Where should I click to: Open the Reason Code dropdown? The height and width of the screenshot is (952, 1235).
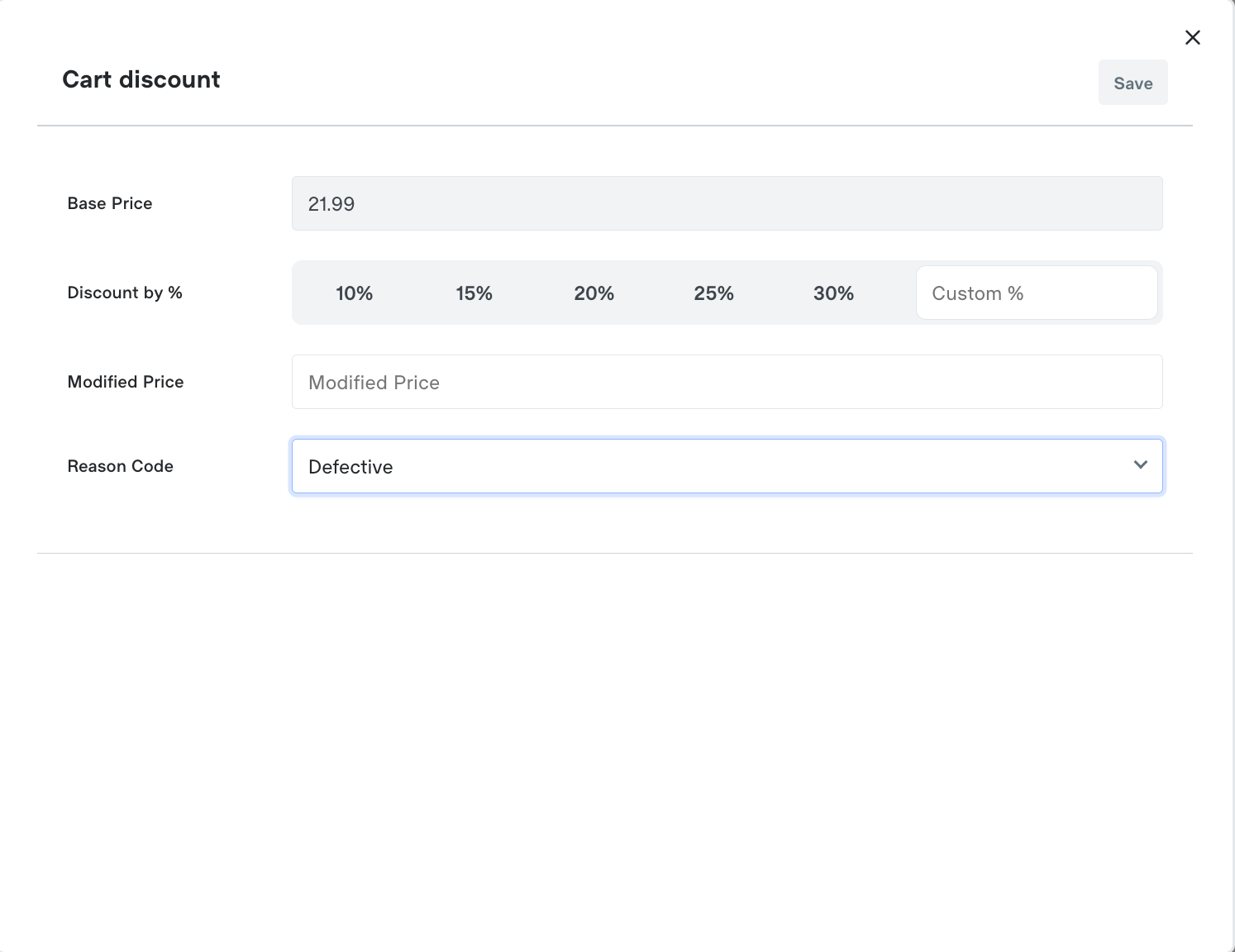(x=727, y=466)
